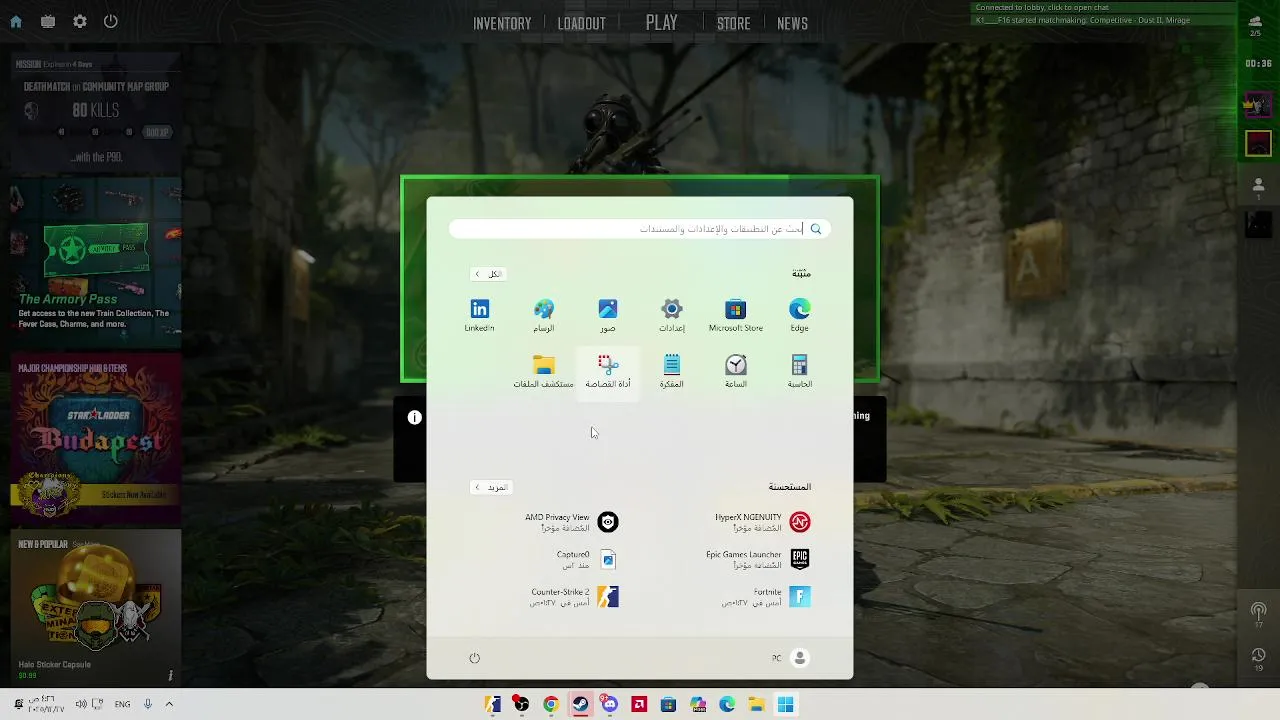Open CS2 watch TV icon
The height and width of the screenshot is (720, 1280).
coord(48,21)
